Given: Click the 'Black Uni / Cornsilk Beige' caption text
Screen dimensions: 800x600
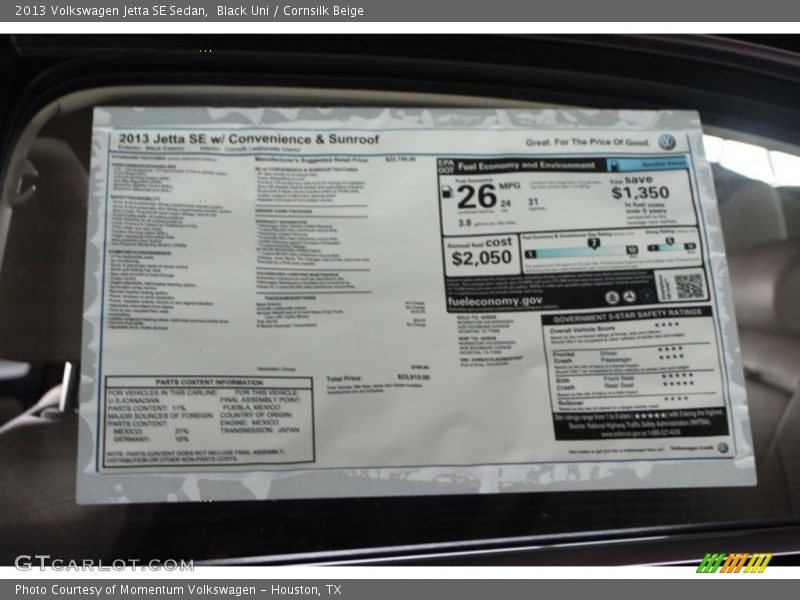Looking at the screenshot, I should [290, 10].
